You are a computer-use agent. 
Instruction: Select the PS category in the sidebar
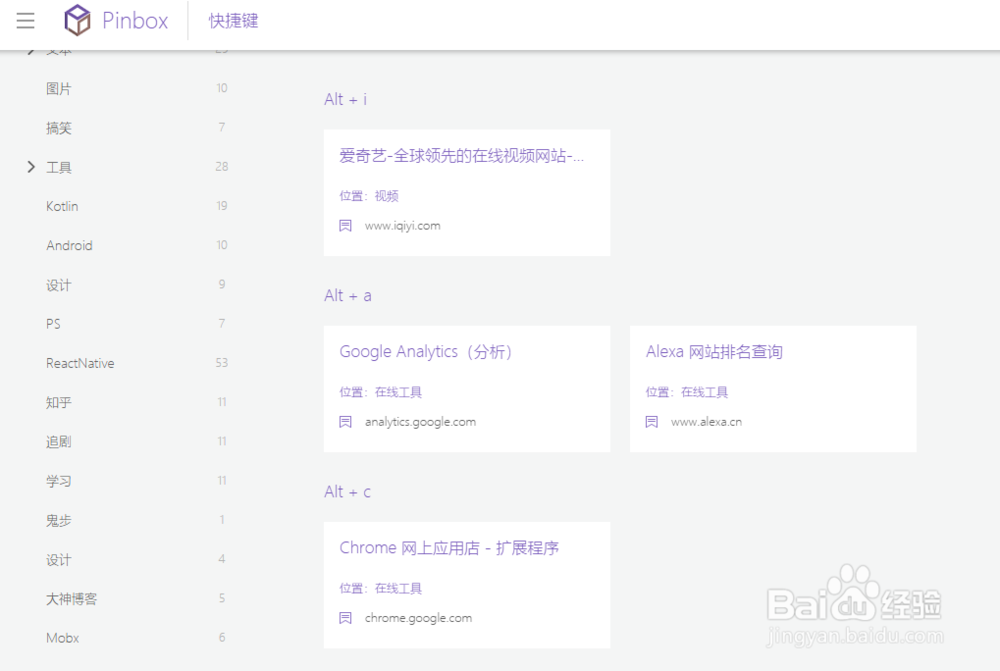(58, 324)
